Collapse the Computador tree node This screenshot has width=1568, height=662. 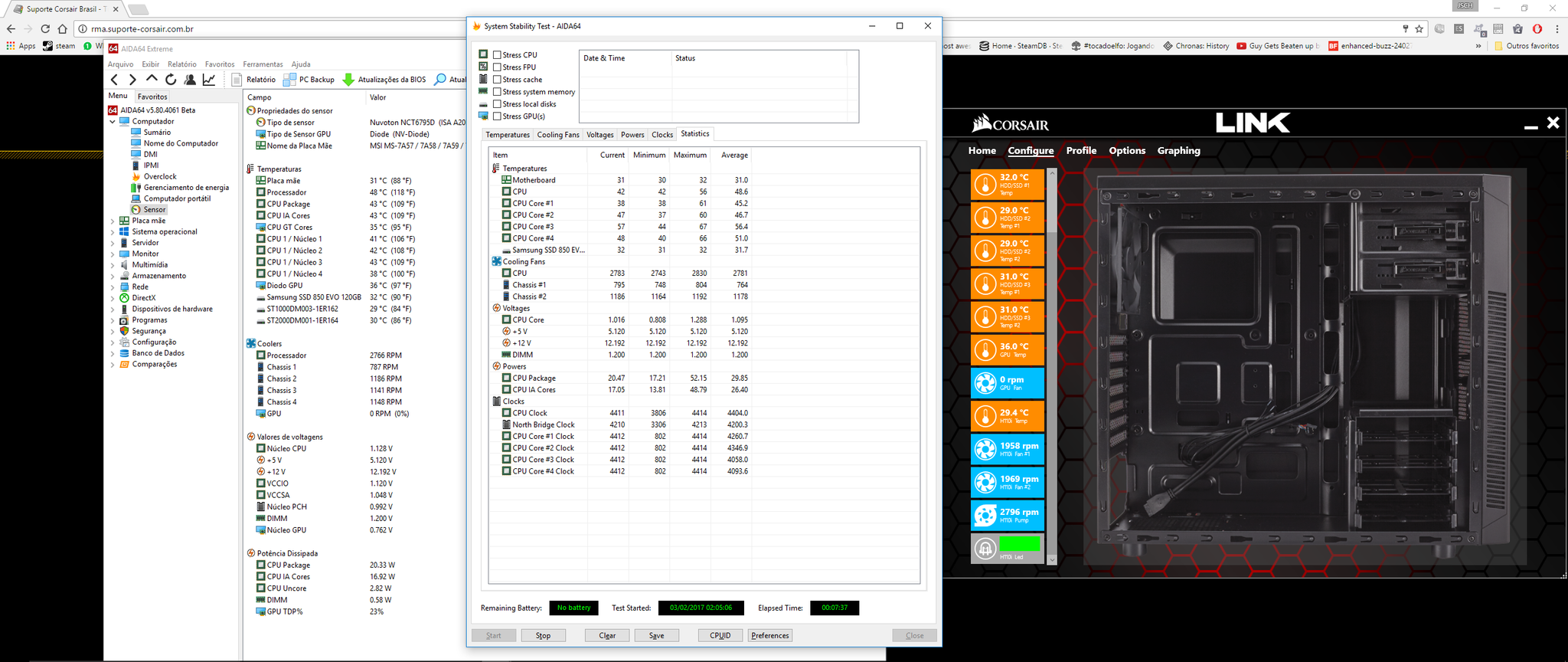pyautogui.click(x=113, y=122)
